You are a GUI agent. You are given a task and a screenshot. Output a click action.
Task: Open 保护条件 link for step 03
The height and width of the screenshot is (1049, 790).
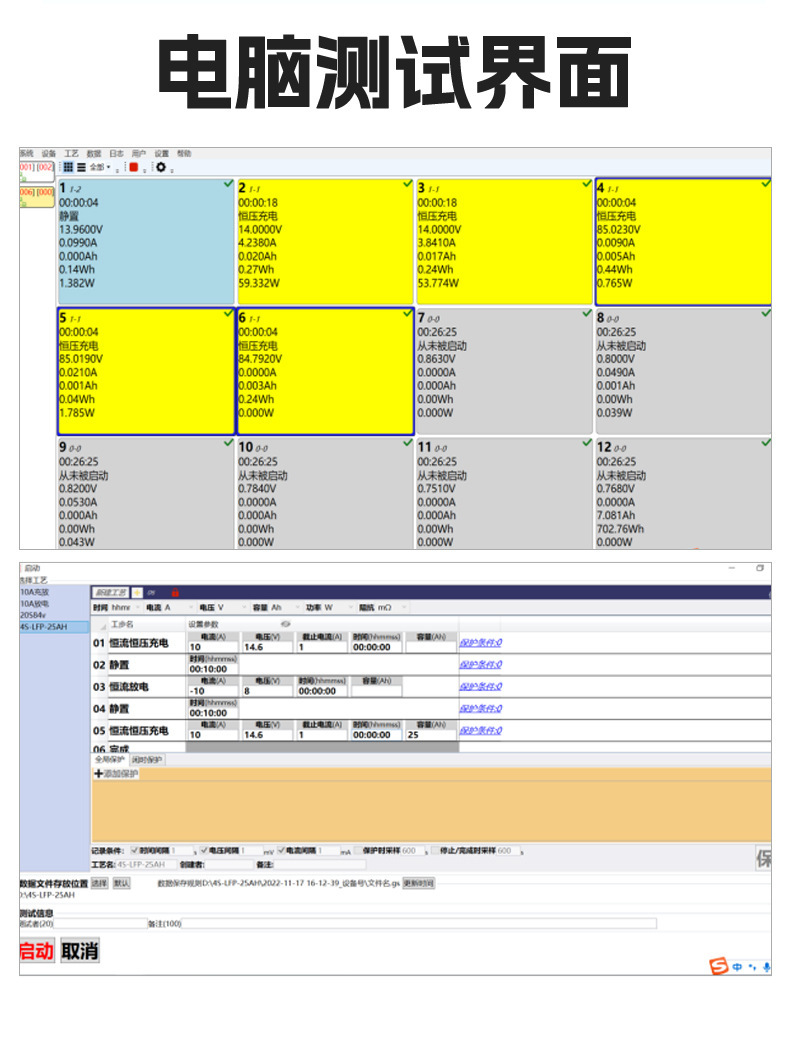(480, 687)
